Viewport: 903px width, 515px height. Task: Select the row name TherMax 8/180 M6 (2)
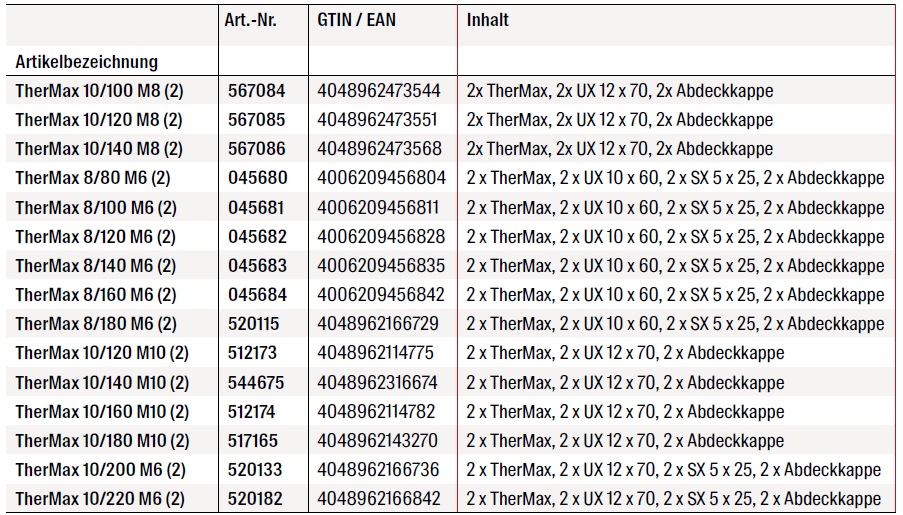click(96, 324)
